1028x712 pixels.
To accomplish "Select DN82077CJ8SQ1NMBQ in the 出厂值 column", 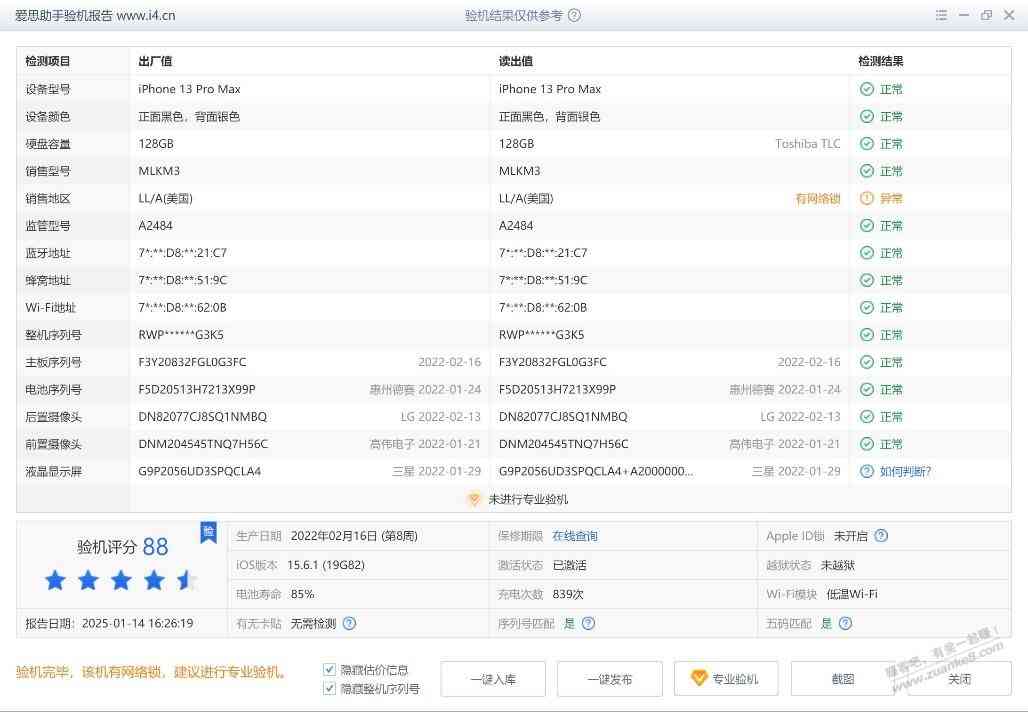I will [x=203, y=417].
